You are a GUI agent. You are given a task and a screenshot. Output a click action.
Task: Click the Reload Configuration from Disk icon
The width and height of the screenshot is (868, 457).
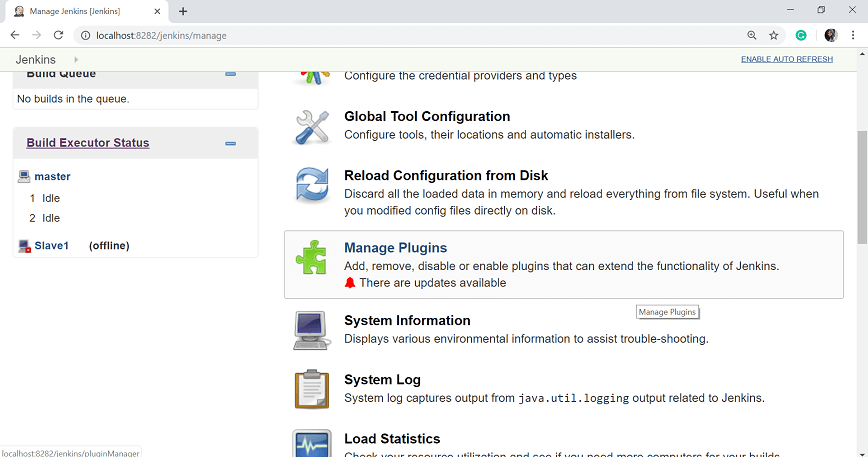(311, 186)
